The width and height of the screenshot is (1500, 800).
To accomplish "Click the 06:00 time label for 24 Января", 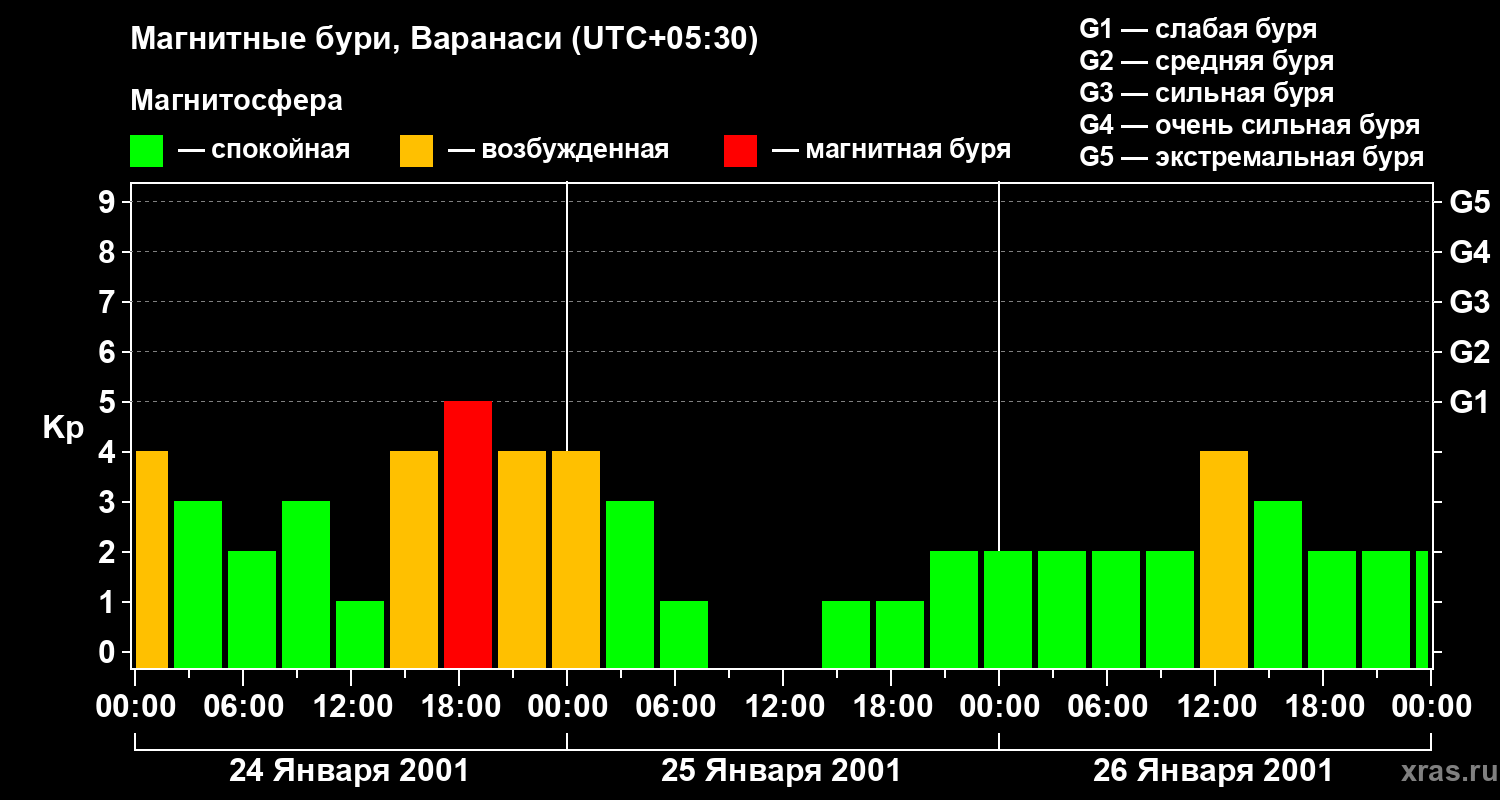I will coord(243,706).
